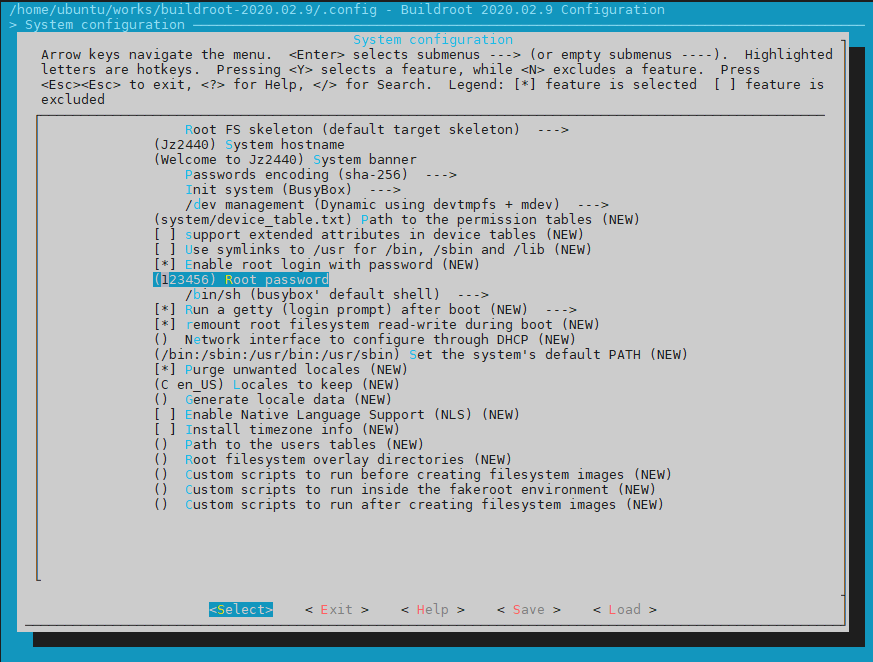Viewport: 873px width, 662px height.
Task: Select Custom scripts inside fakeroot environment
Action: 405,490
